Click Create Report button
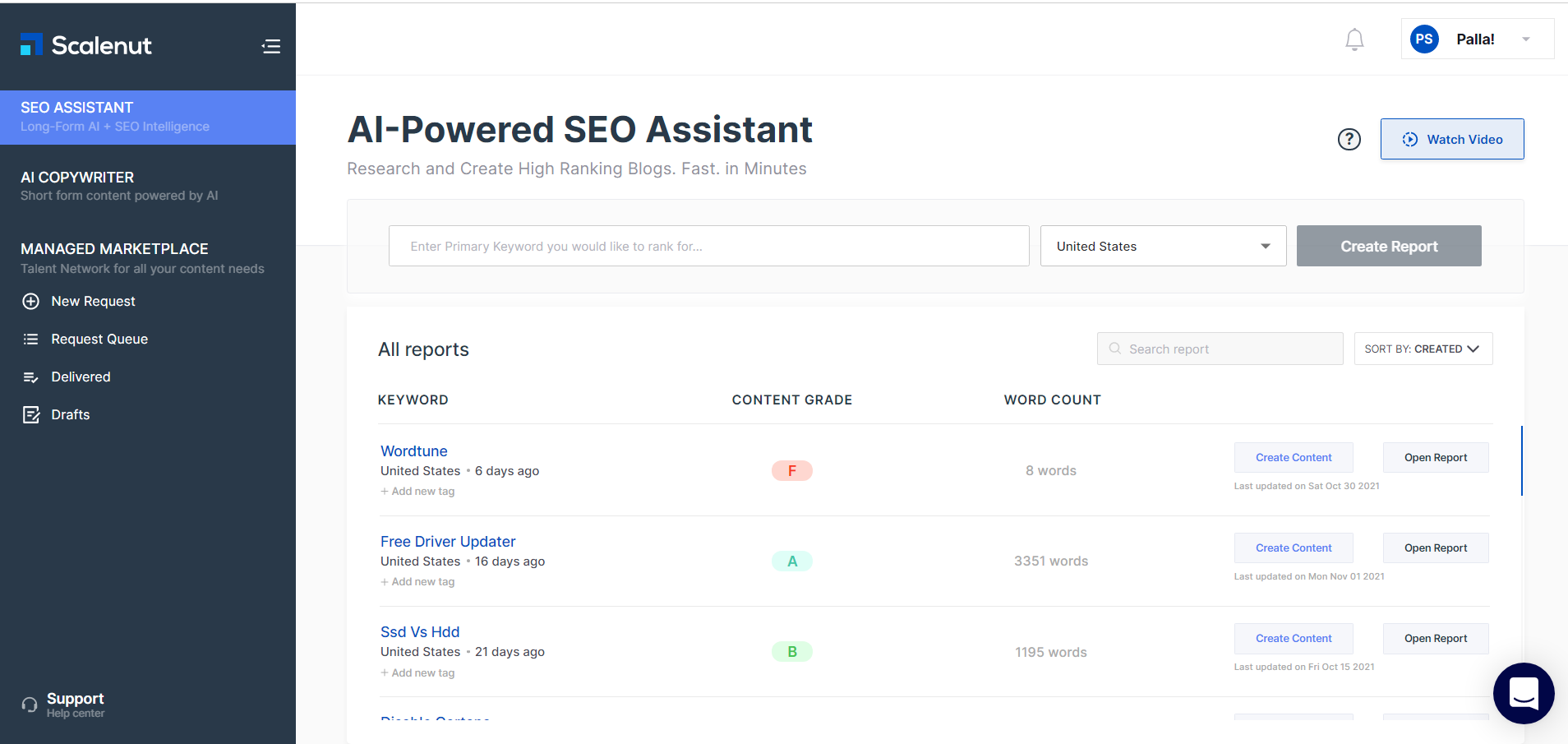The width and height of the screenshot is (1568, 744). tap(1389, 246)
